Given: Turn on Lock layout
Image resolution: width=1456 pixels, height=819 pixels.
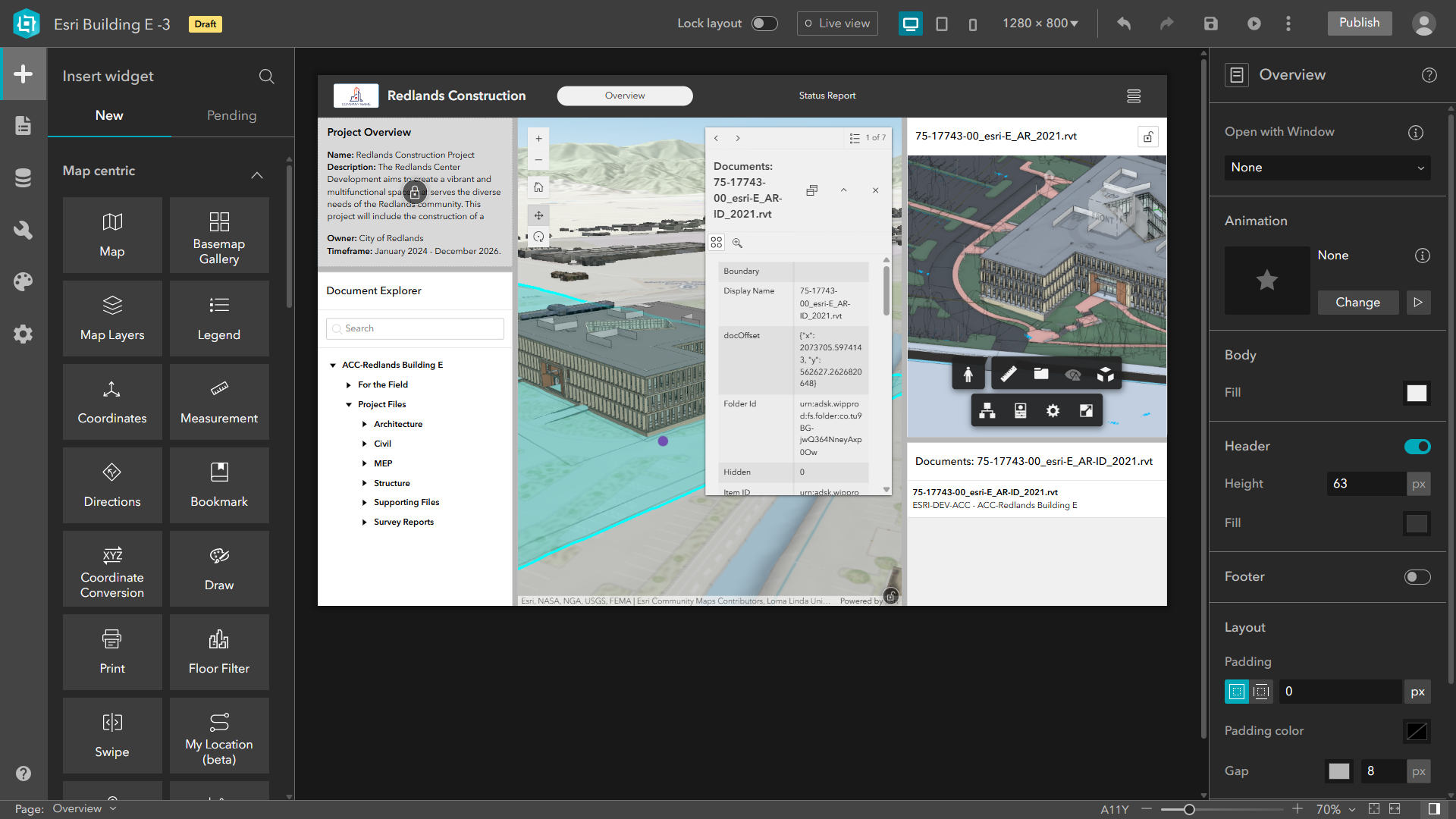Looking at the screenshot, I should [x=764, y=24].
